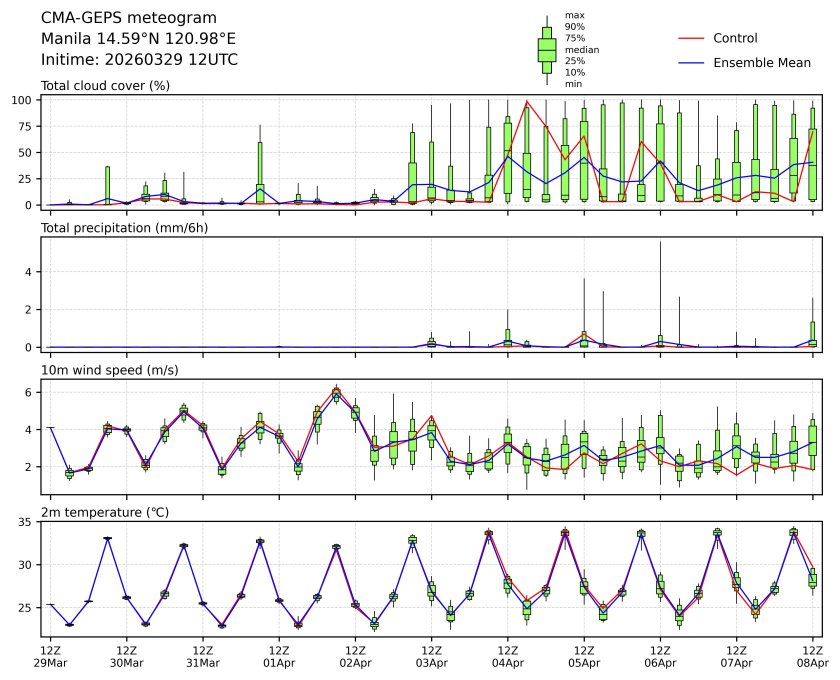
Task: Click the 12Z 01Apr axis tick label
Action: (279, 655)
